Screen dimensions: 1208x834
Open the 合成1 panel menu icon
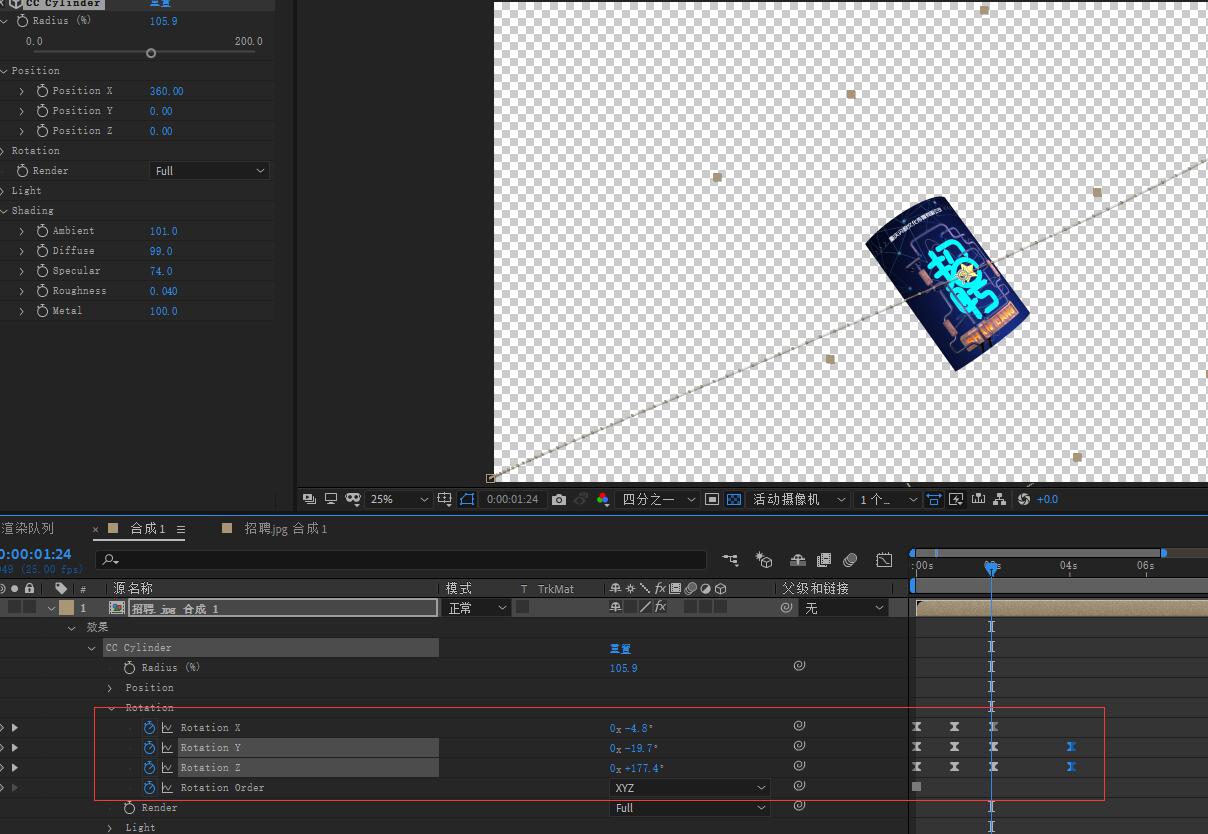click(181, 529)
